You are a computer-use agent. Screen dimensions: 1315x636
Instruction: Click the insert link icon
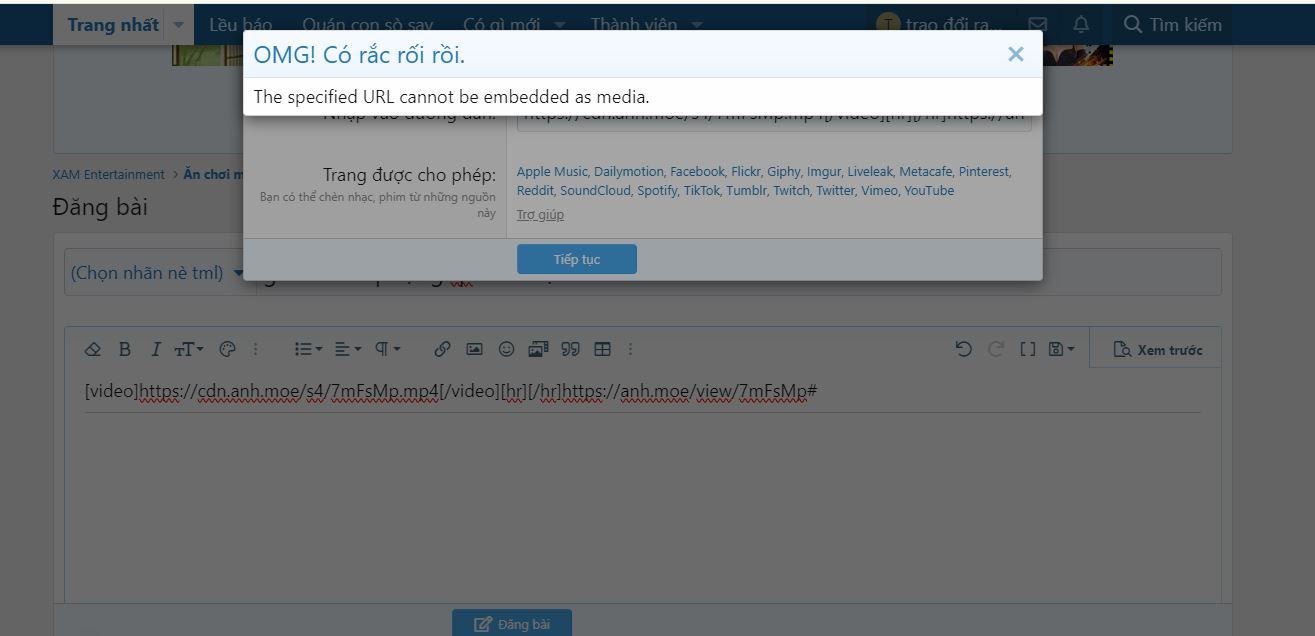click(x=442, y=349)
